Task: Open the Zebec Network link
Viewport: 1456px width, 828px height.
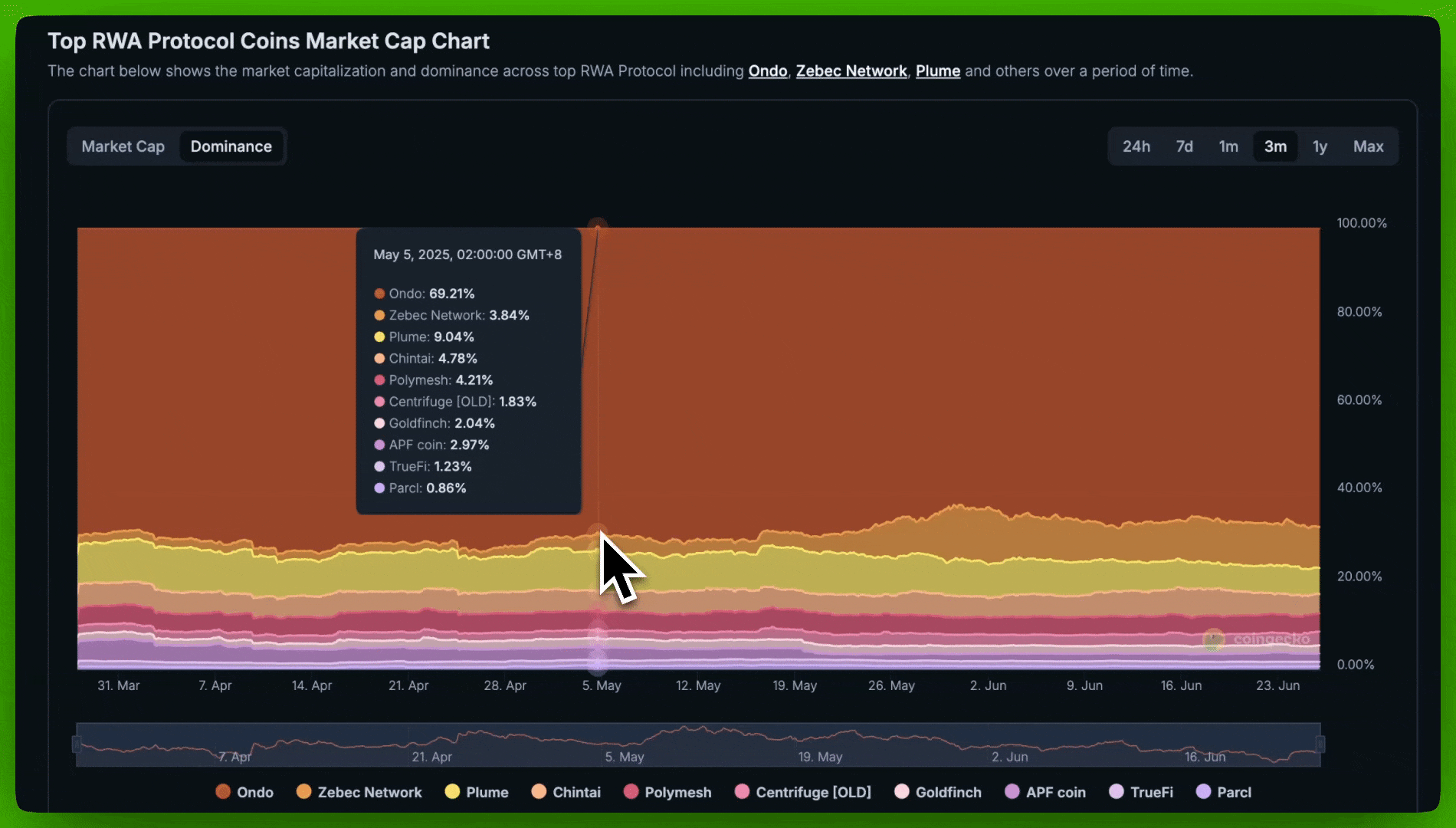Action: point(851,71)
